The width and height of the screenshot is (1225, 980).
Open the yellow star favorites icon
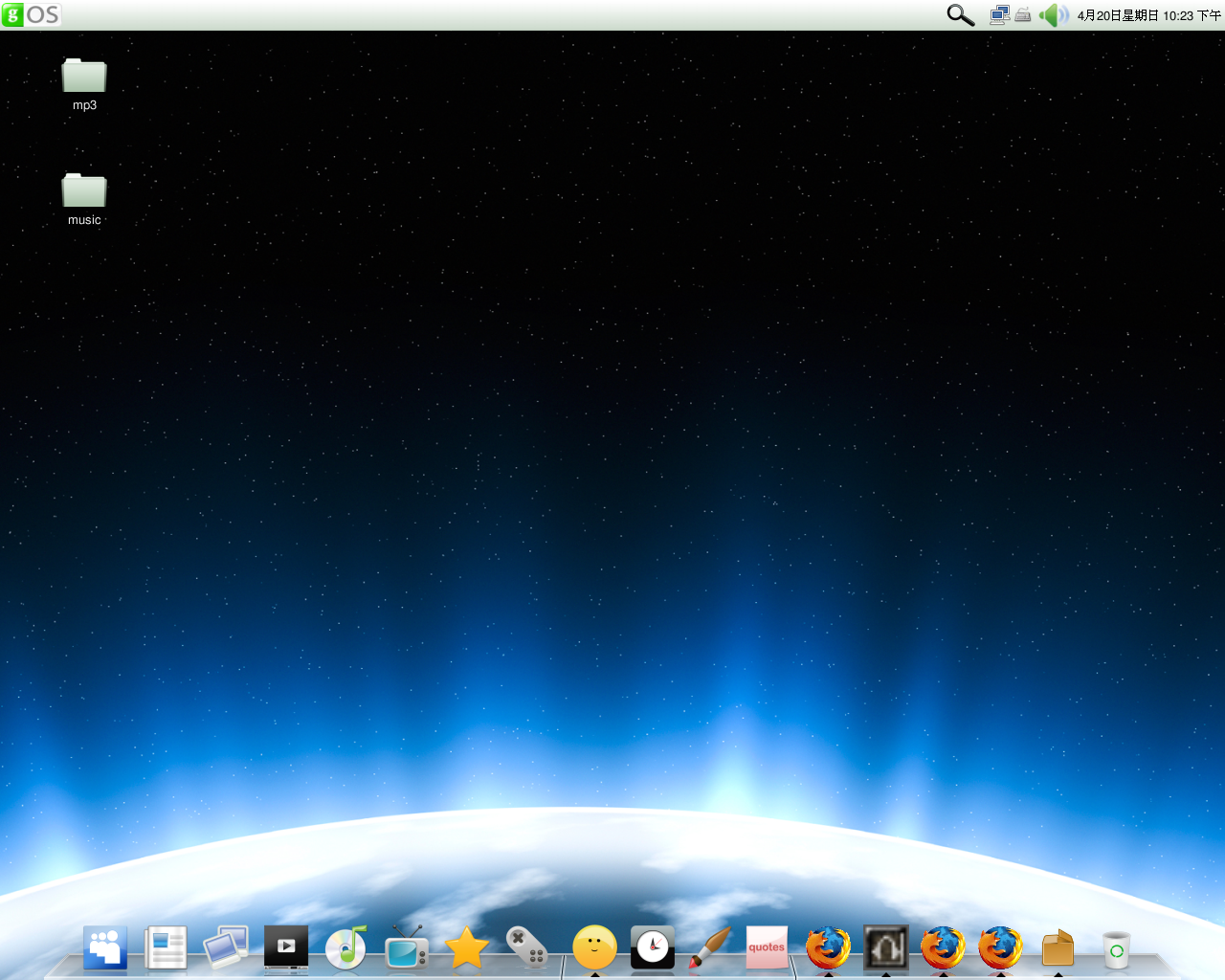pyautogui.click(x=467, y=948)
